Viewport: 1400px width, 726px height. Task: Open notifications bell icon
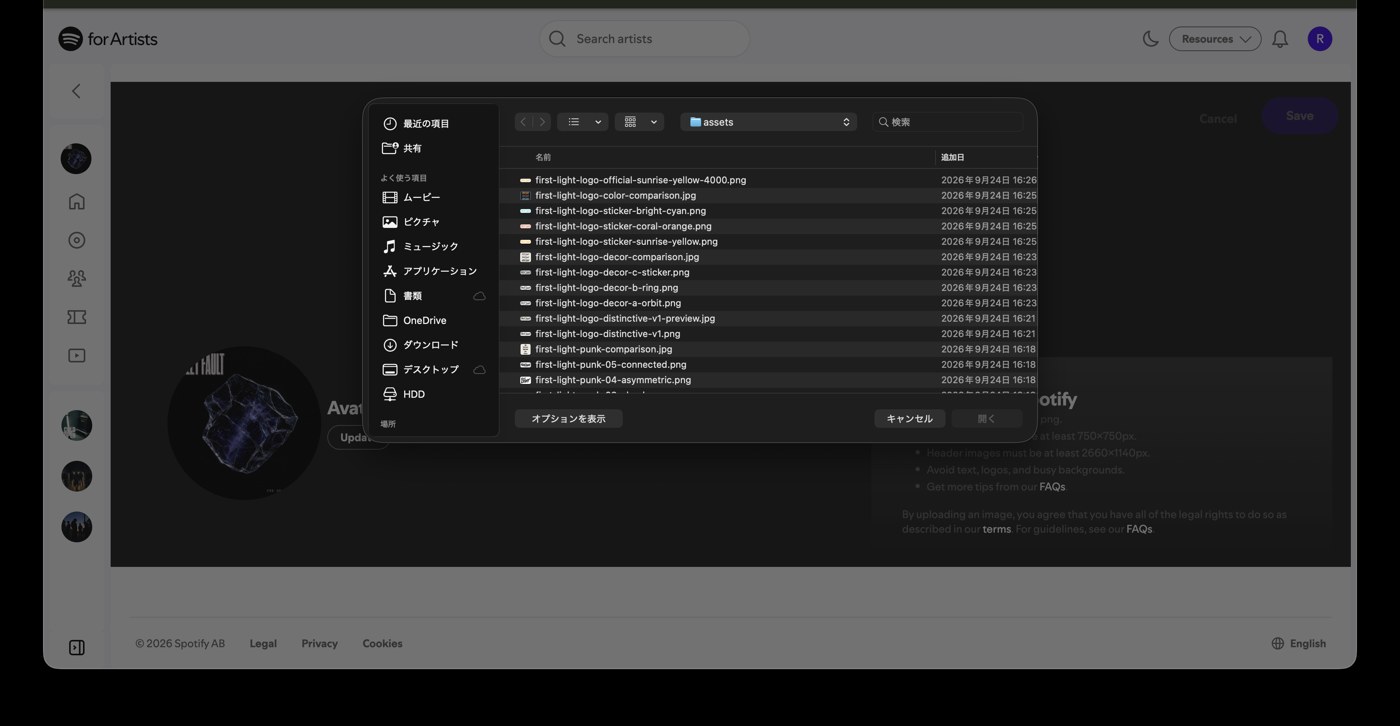(1279, 39)
